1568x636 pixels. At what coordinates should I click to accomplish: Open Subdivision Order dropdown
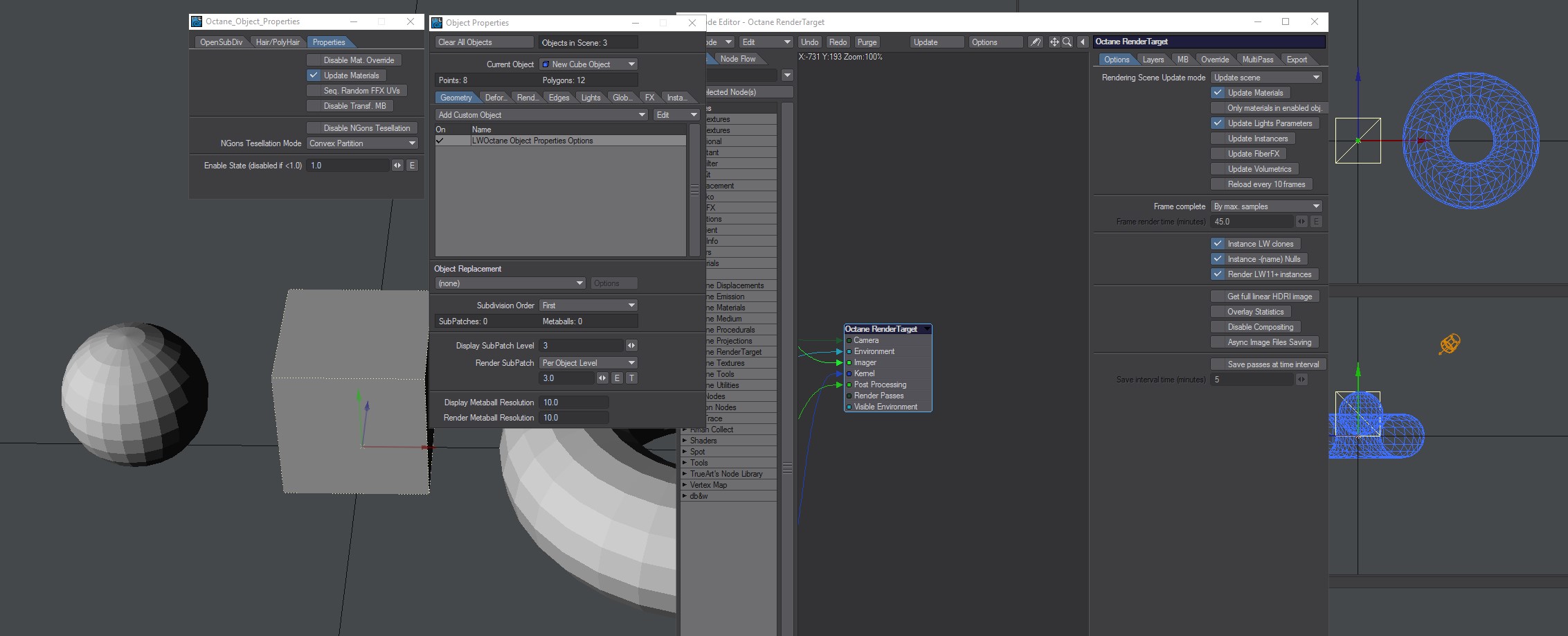click(588, 306)
